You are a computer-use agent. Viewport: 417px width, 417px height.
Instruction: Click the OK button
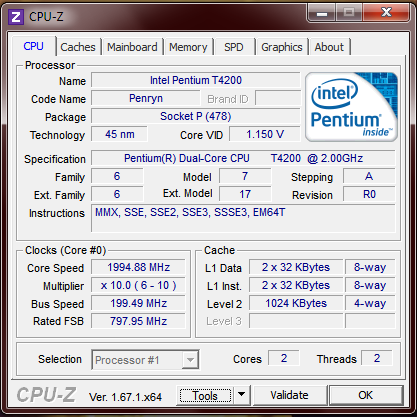366,395
